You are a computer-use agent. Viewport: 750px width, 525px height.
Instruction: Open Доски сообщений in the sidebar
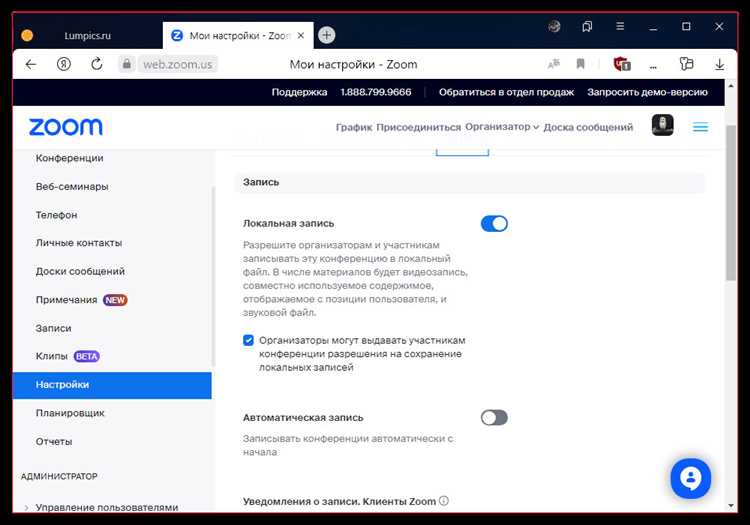click(80, 272)
